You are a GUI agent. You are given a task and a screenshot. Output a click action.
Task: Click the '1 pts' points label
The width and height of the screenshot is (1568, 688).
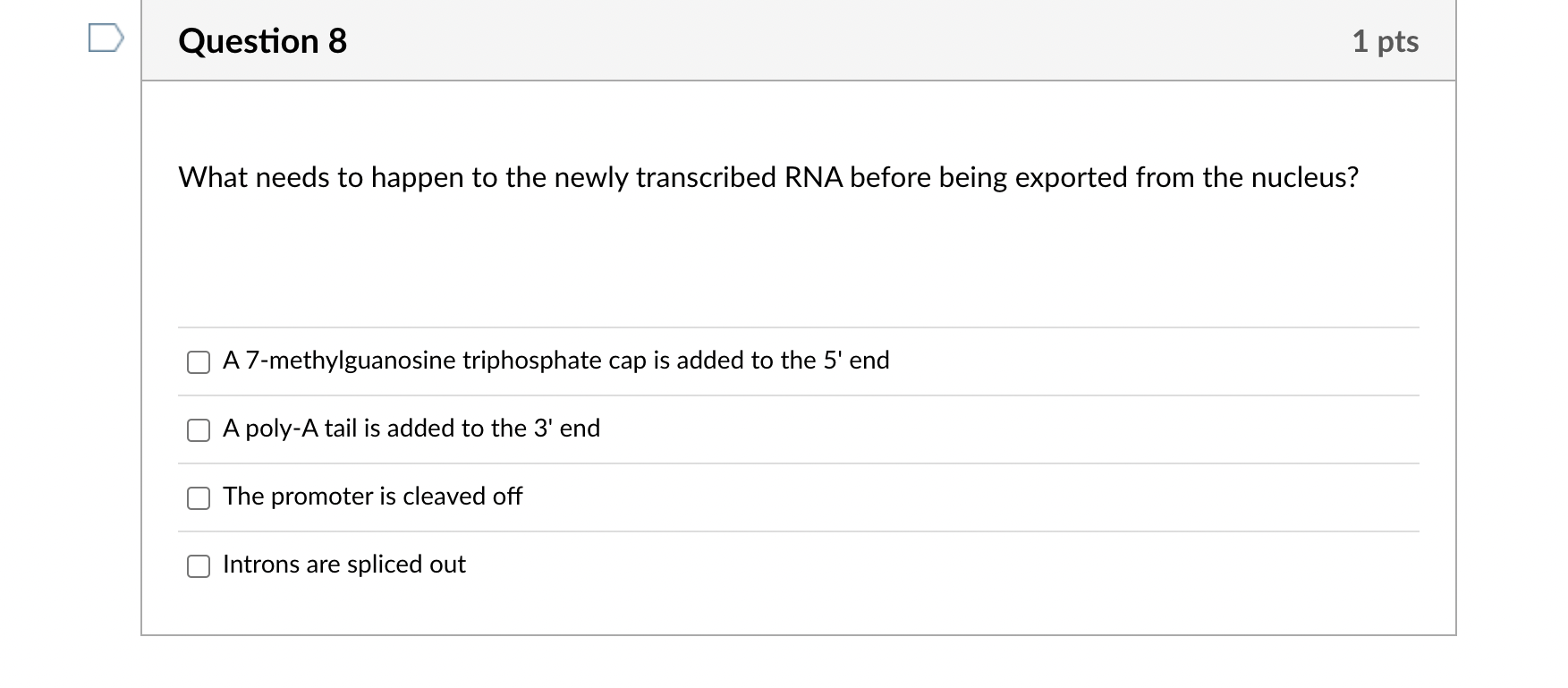(x=1385, y=41)
